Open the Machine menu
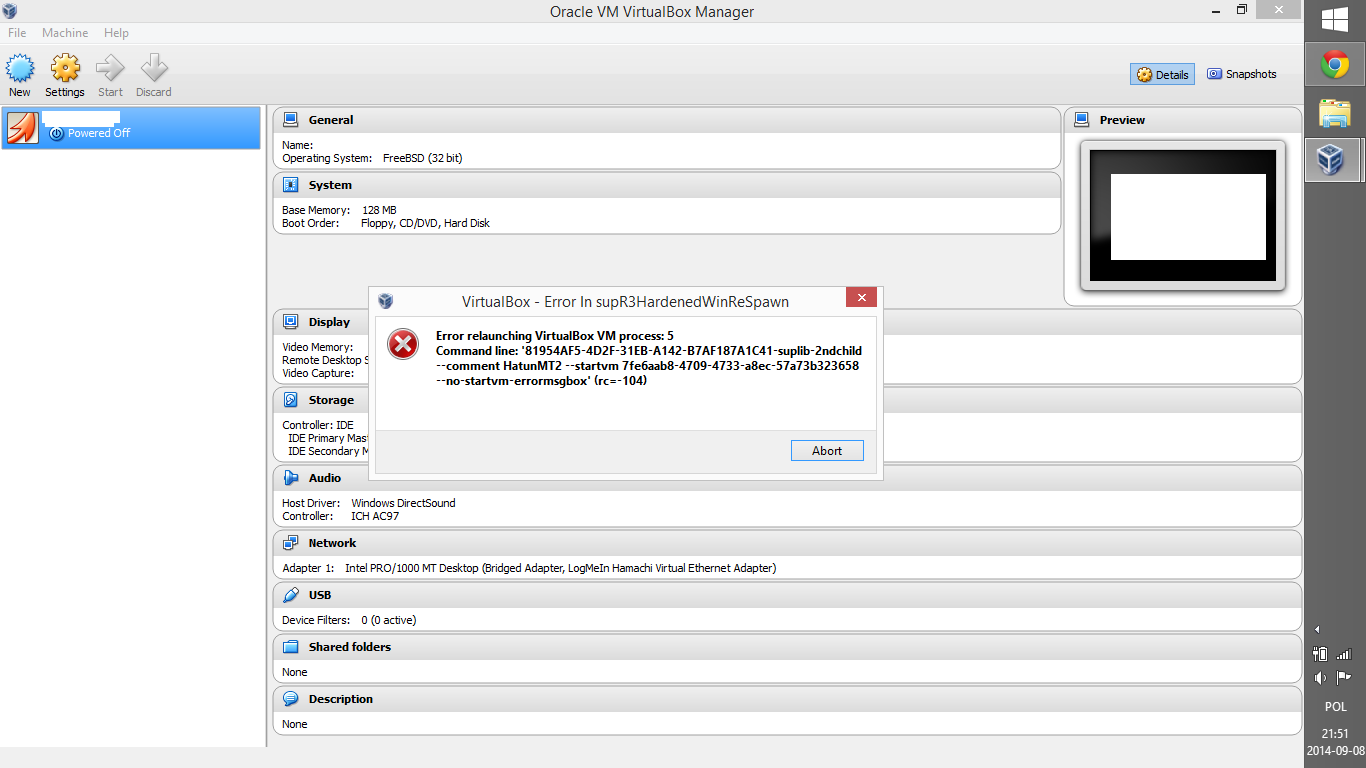This screenshot has width=1366, height=768. pyautogui.click(x=65, y=33)
